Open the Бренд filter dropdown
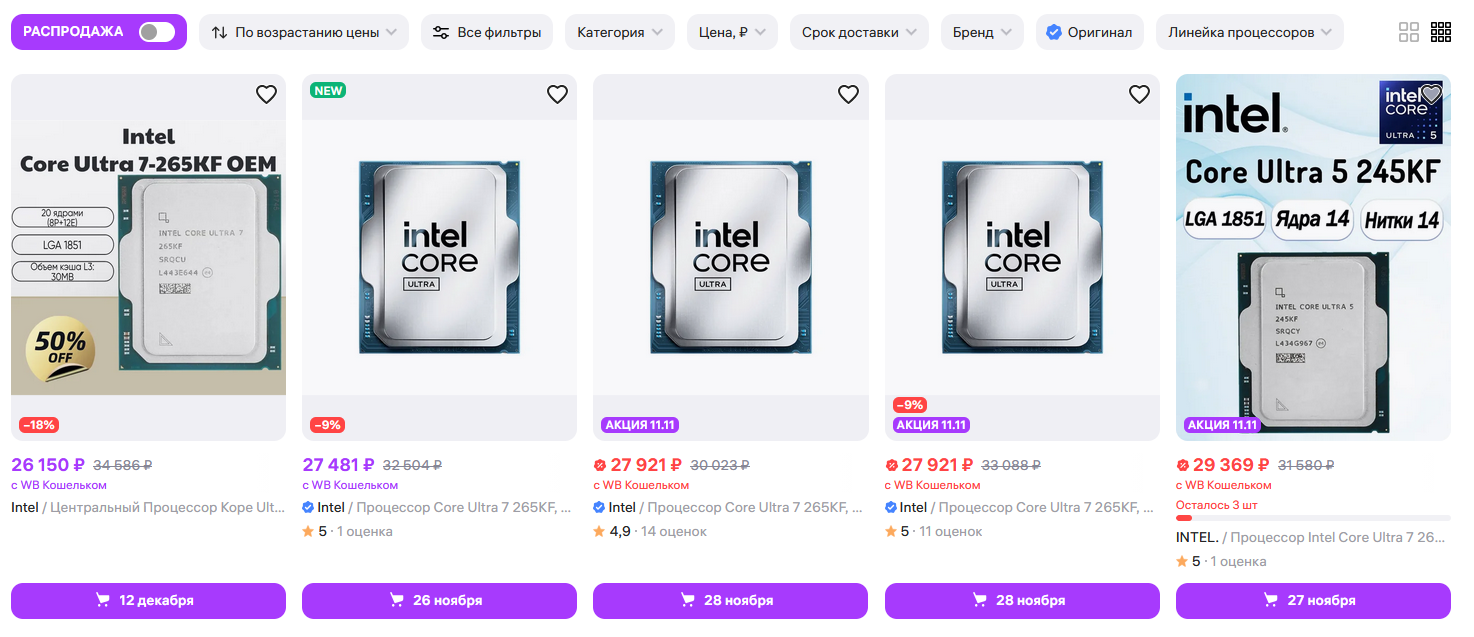Image resolution: width=1474 pixels, height=637 pixels. click(x=982, y=32)
